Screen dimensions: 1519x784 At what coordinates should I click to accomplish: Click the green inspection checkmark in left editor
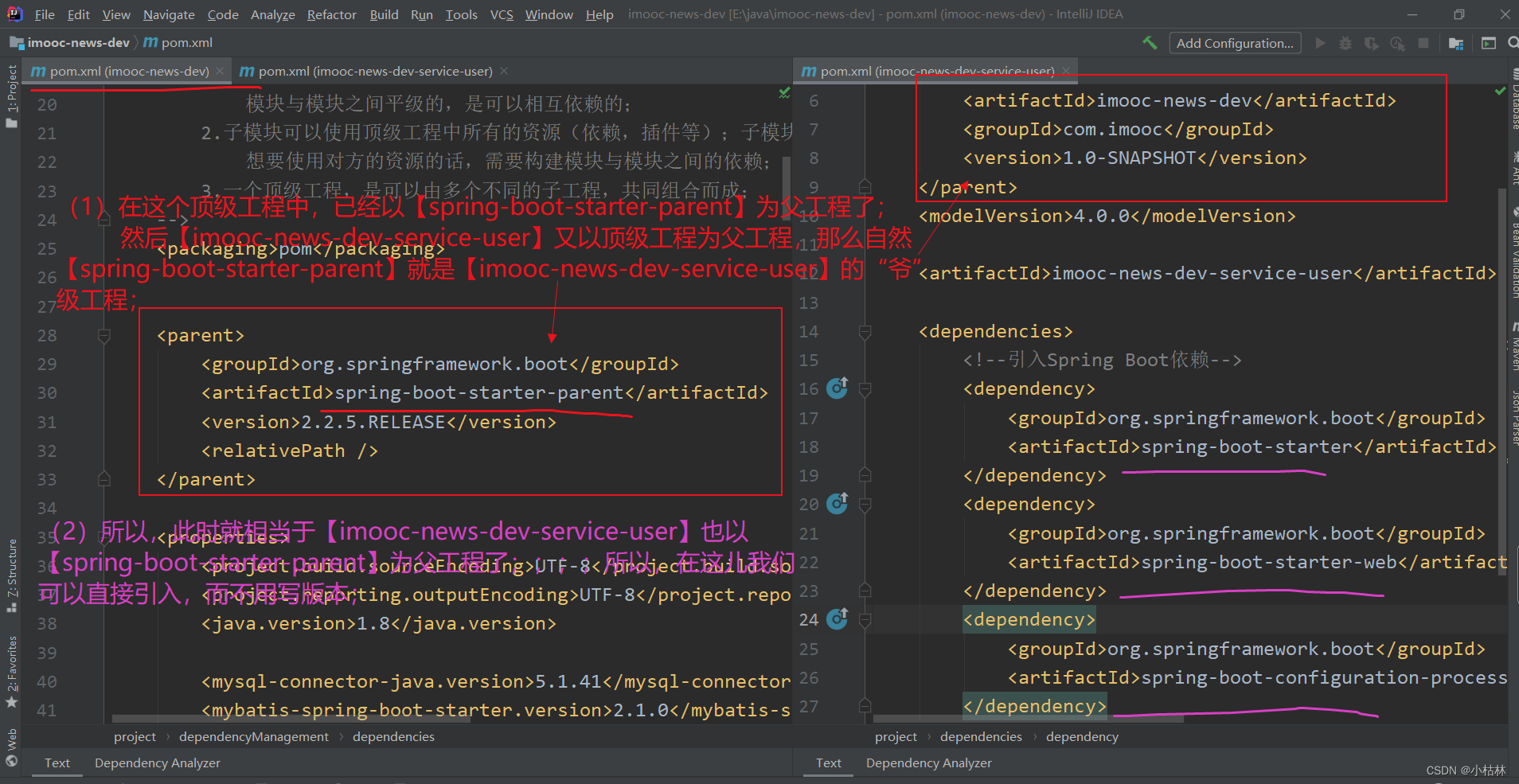(x=784, y=93)
